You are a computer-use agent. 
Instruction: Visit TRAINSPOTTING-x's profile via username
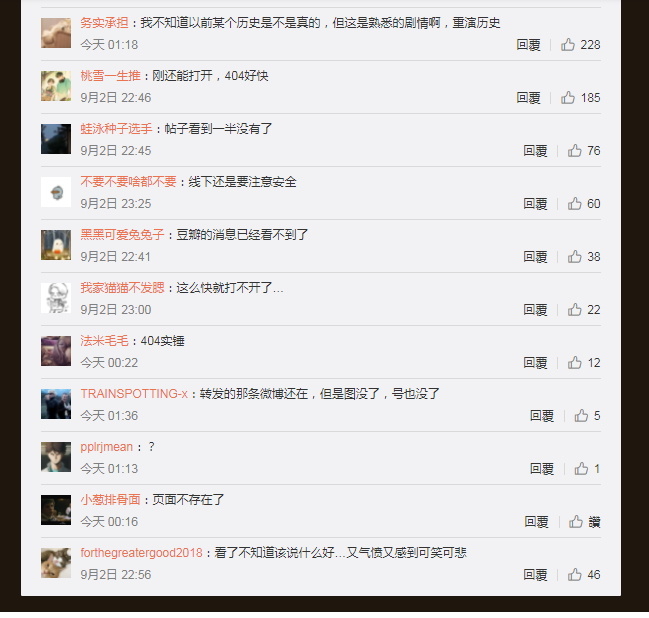tap(134, 393)
